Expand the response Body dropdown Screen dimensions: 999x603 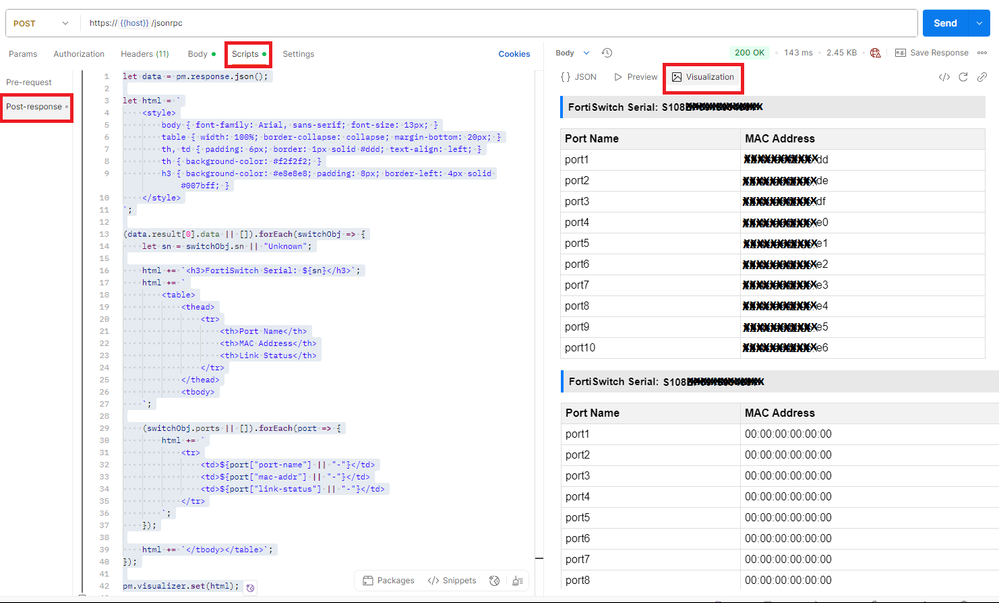[573, 53]
